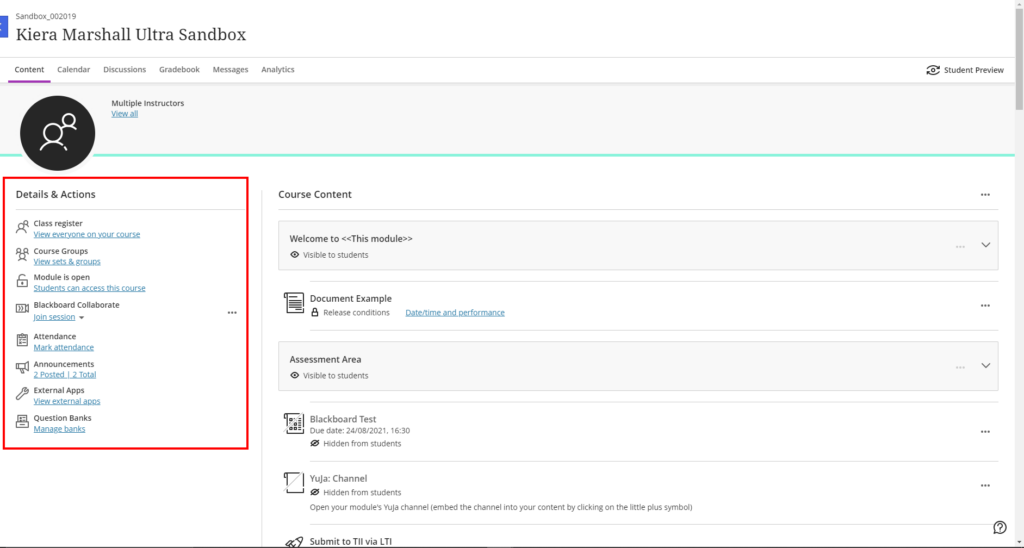Open View everyone on your course link
The height and width of the screenshot is (548, 1024).
point(87,234)
